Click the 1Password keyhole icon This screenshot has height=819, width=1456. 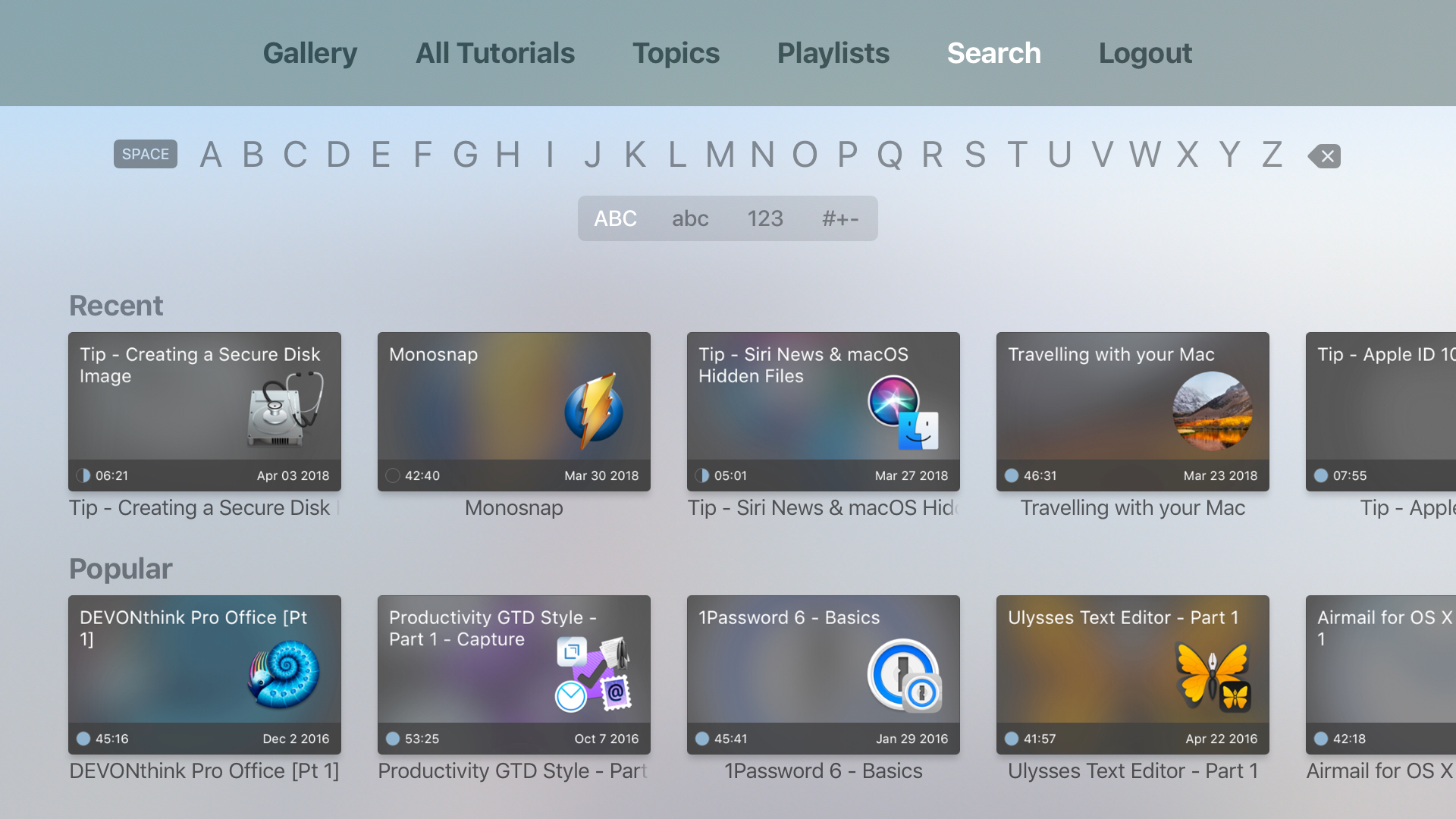[905, 675]
